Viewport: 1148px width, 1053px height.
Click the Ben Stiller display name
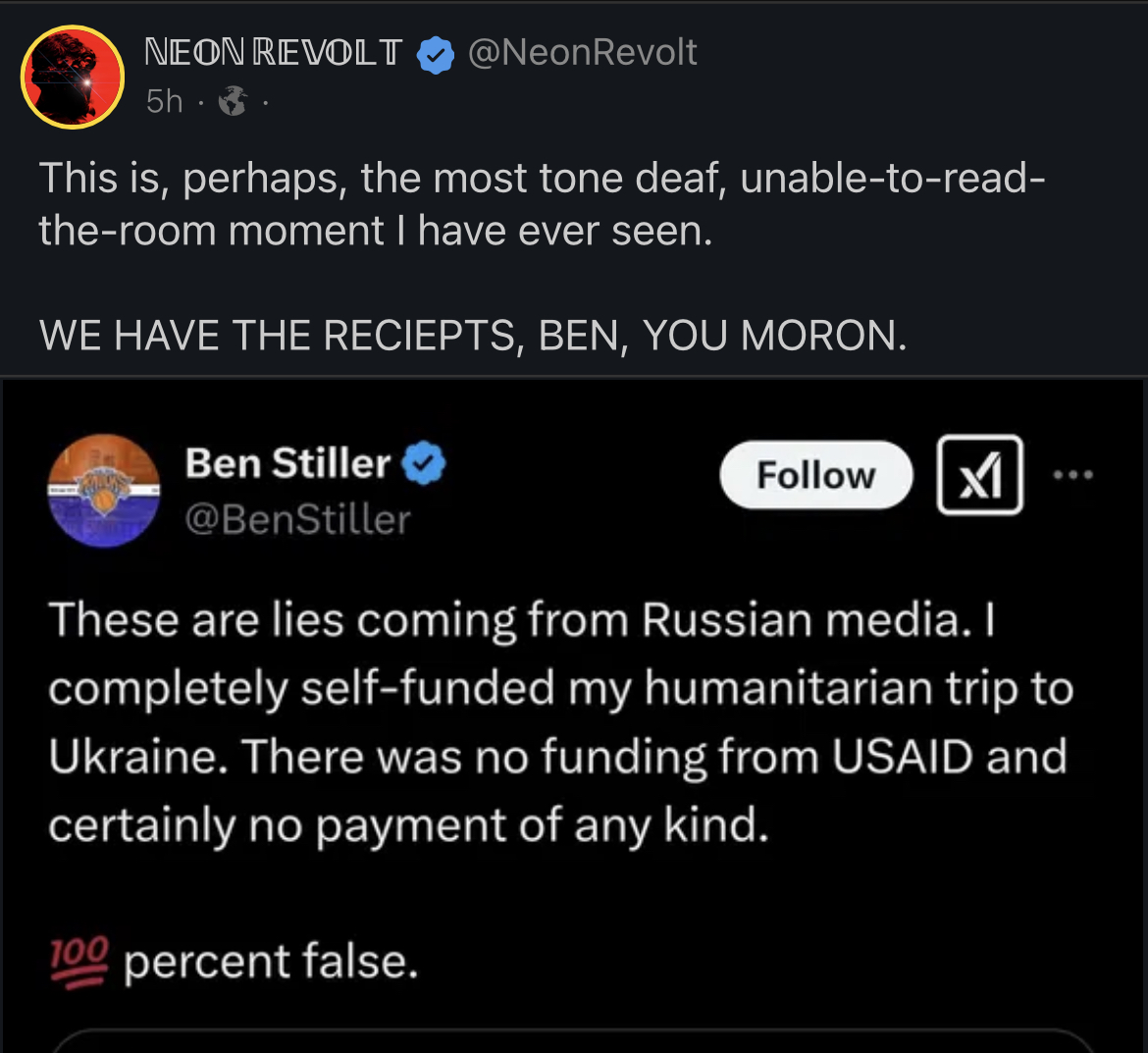pyautogui.click(x=288, y=463)
